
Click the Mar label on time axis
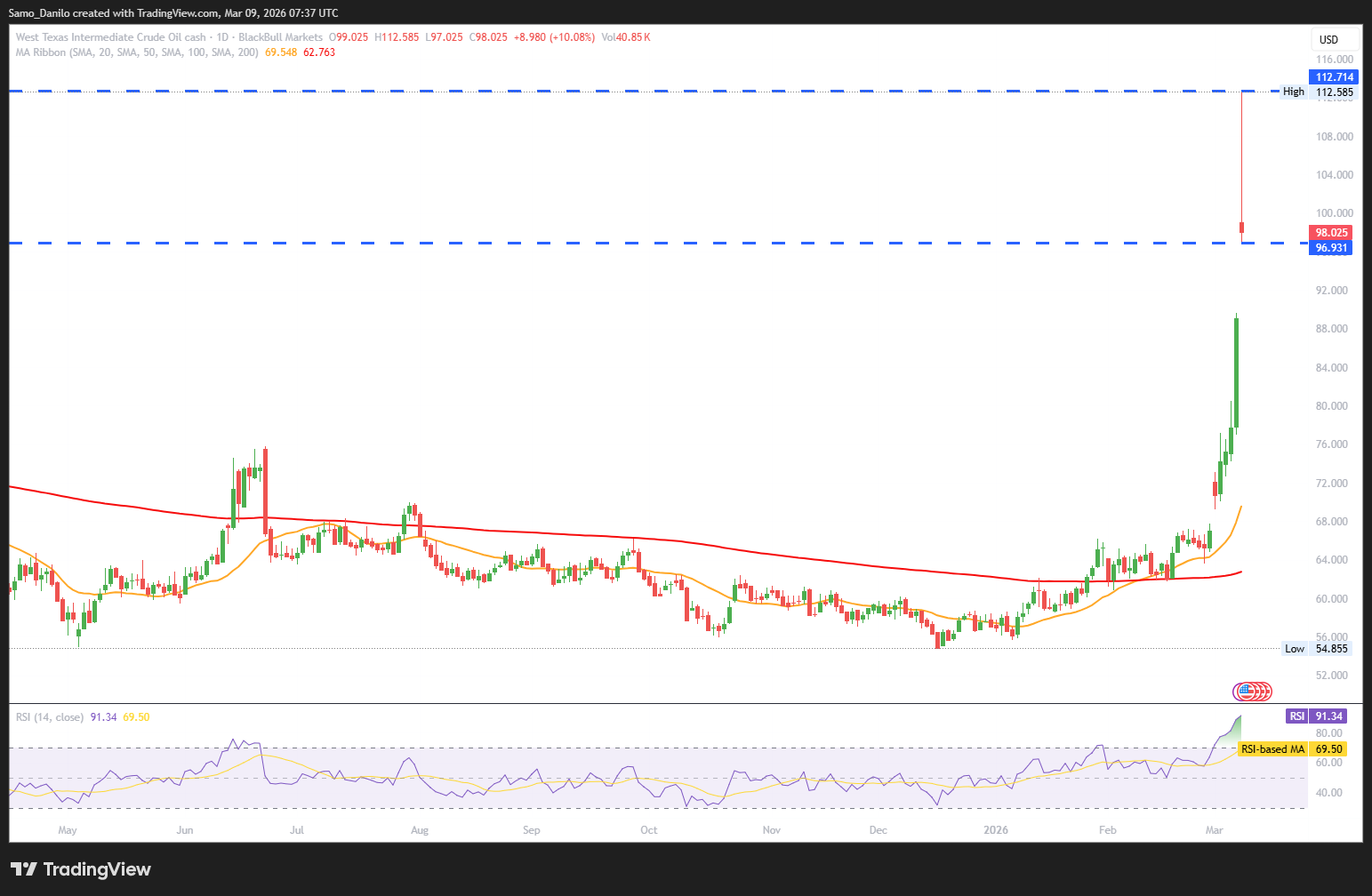coord(1214,830)
